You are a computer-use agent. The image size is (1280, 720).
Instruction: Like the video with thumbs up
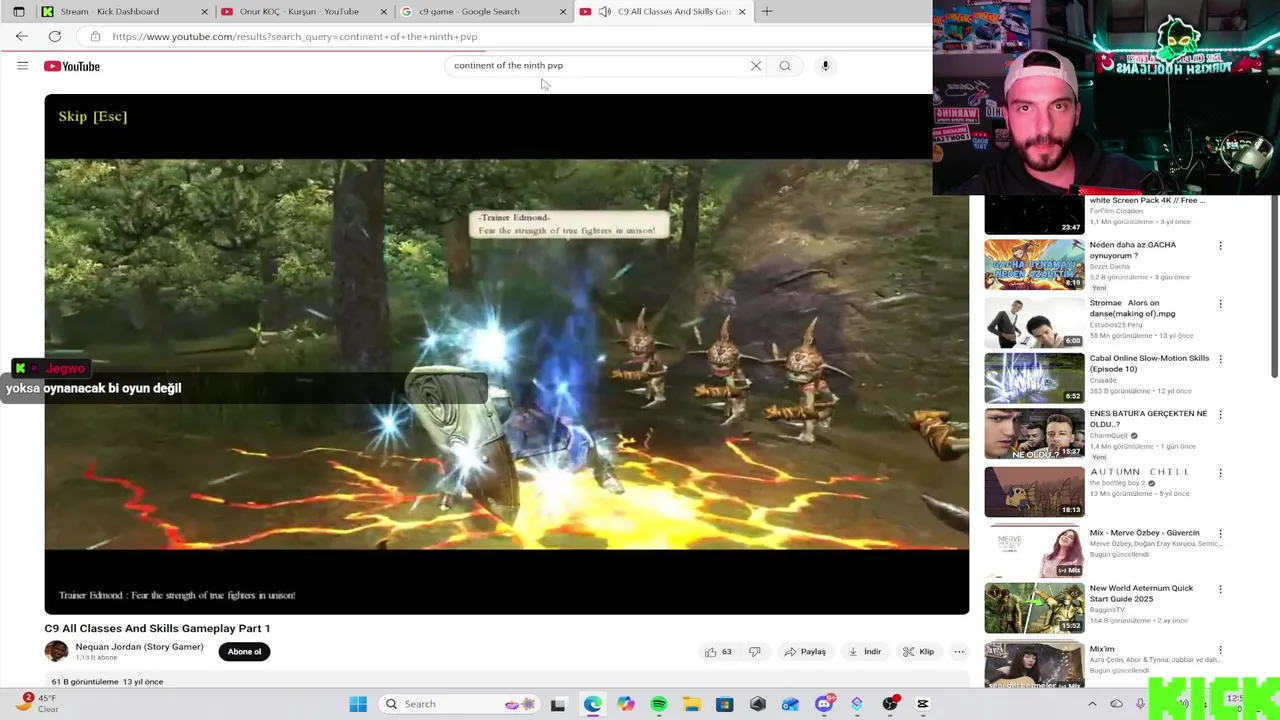[x=718, y=652]
